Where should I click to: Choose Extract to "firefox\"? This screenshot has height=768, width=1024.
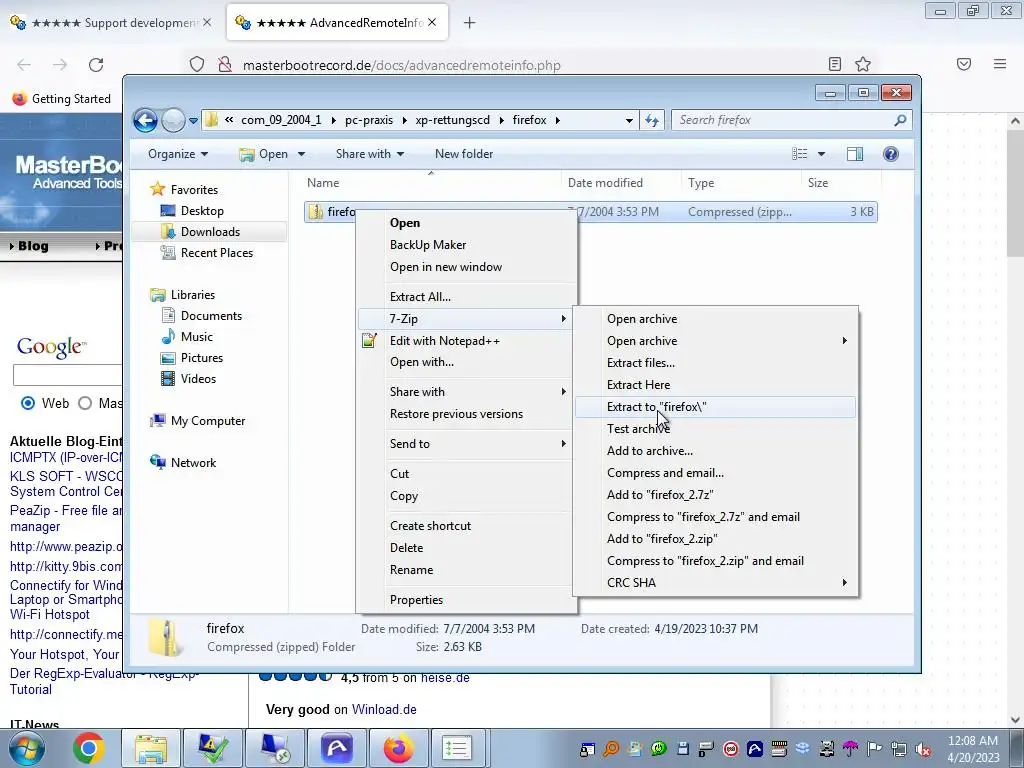tap(715, 407)
